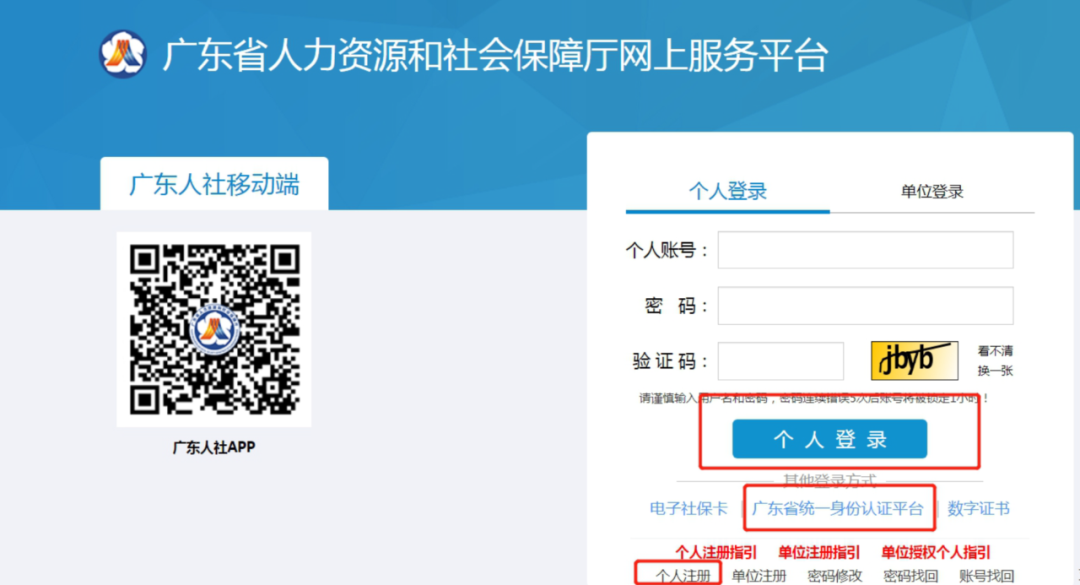Click the jbyb captcha image
The width and height of the screenshot is (1080, 585).
pos(913,360)
